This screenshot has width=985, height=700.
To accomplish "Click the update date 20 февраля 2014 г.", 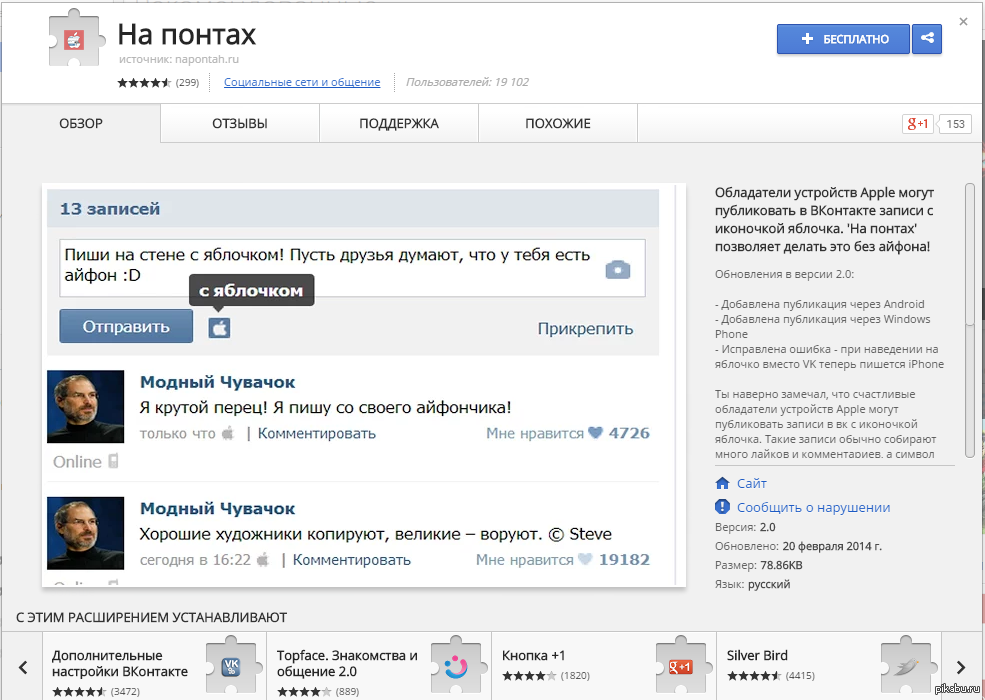I will coord(832,546).
